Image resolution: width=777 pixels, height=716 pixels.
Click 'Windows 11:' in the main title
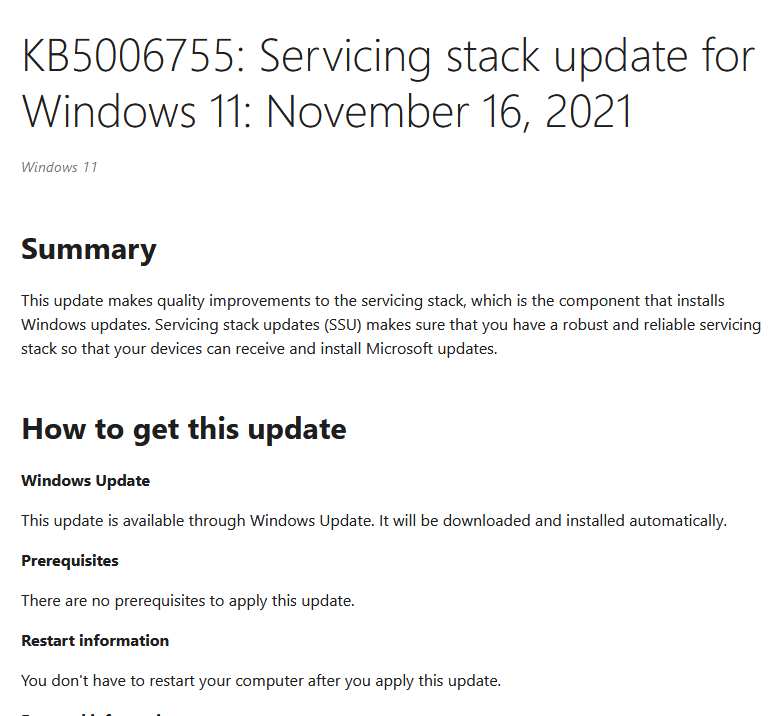coord(133,112)
